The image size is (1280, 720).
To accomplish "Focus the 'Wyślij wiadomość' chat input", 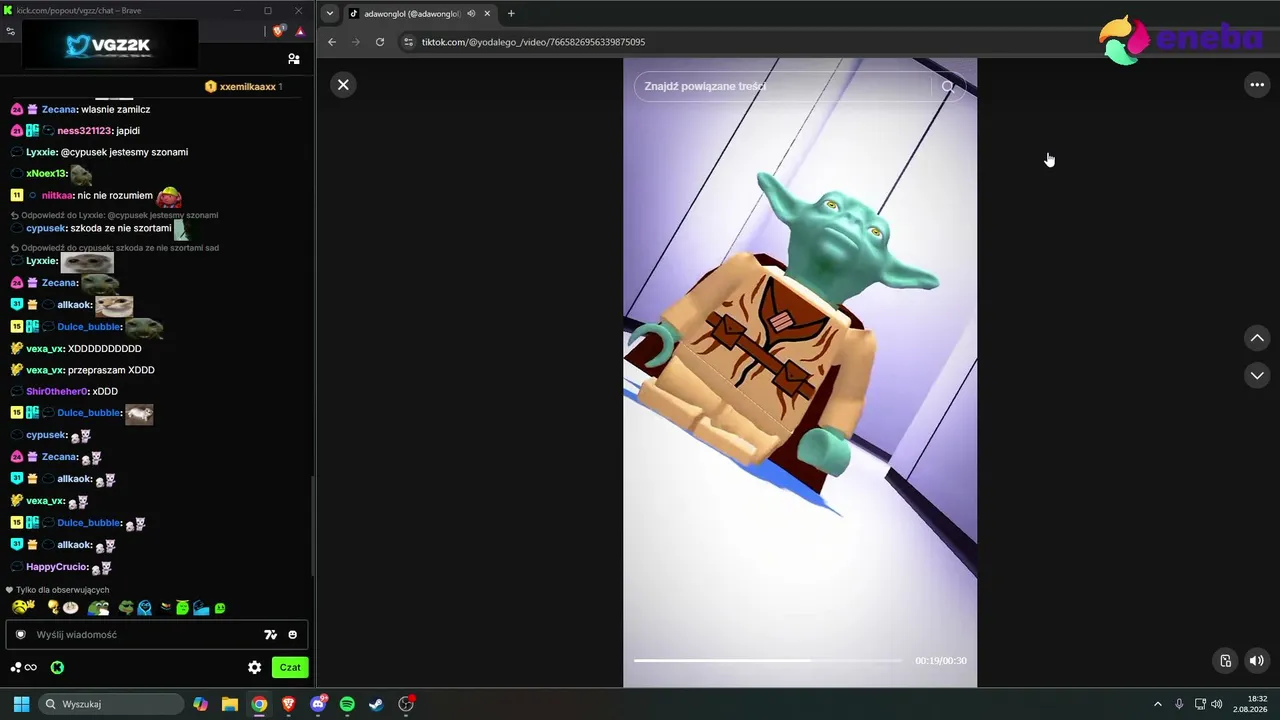I will pos(145,634).
